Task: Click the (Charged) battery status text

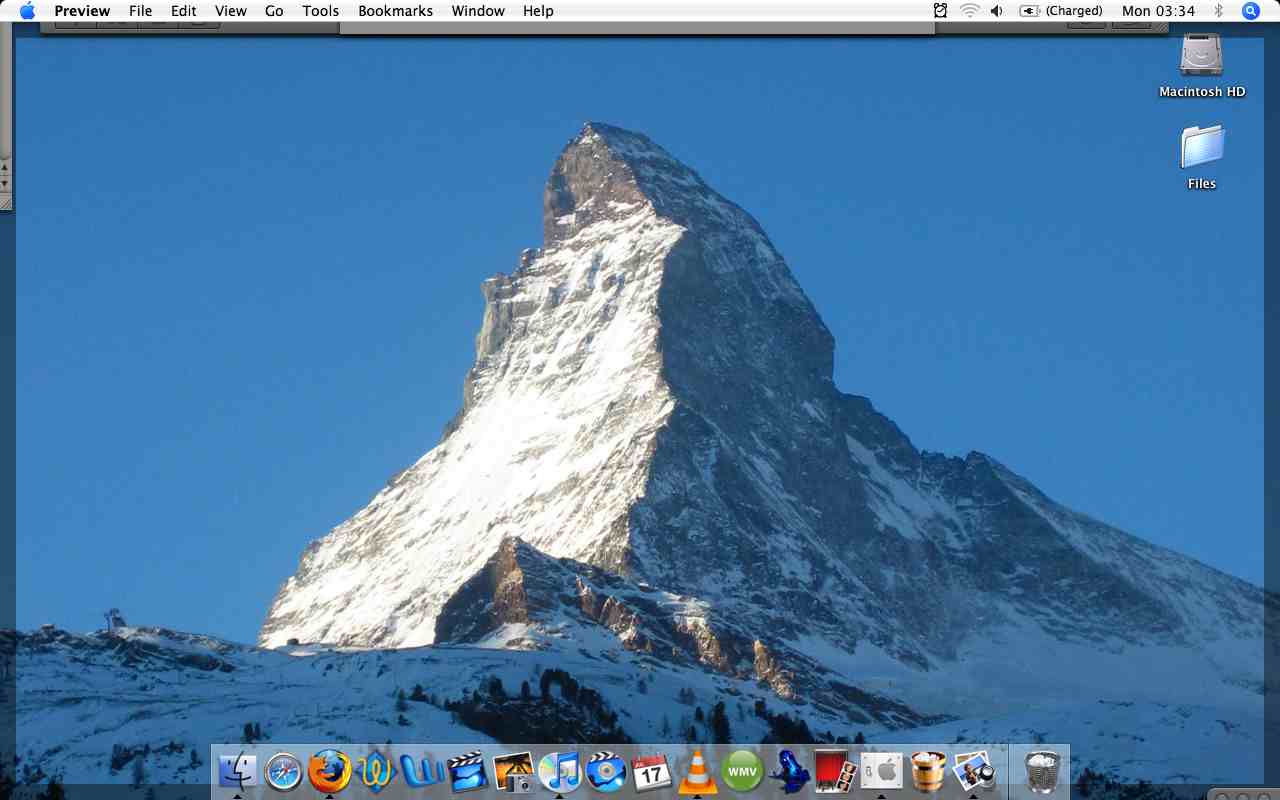Action: 1074,11
